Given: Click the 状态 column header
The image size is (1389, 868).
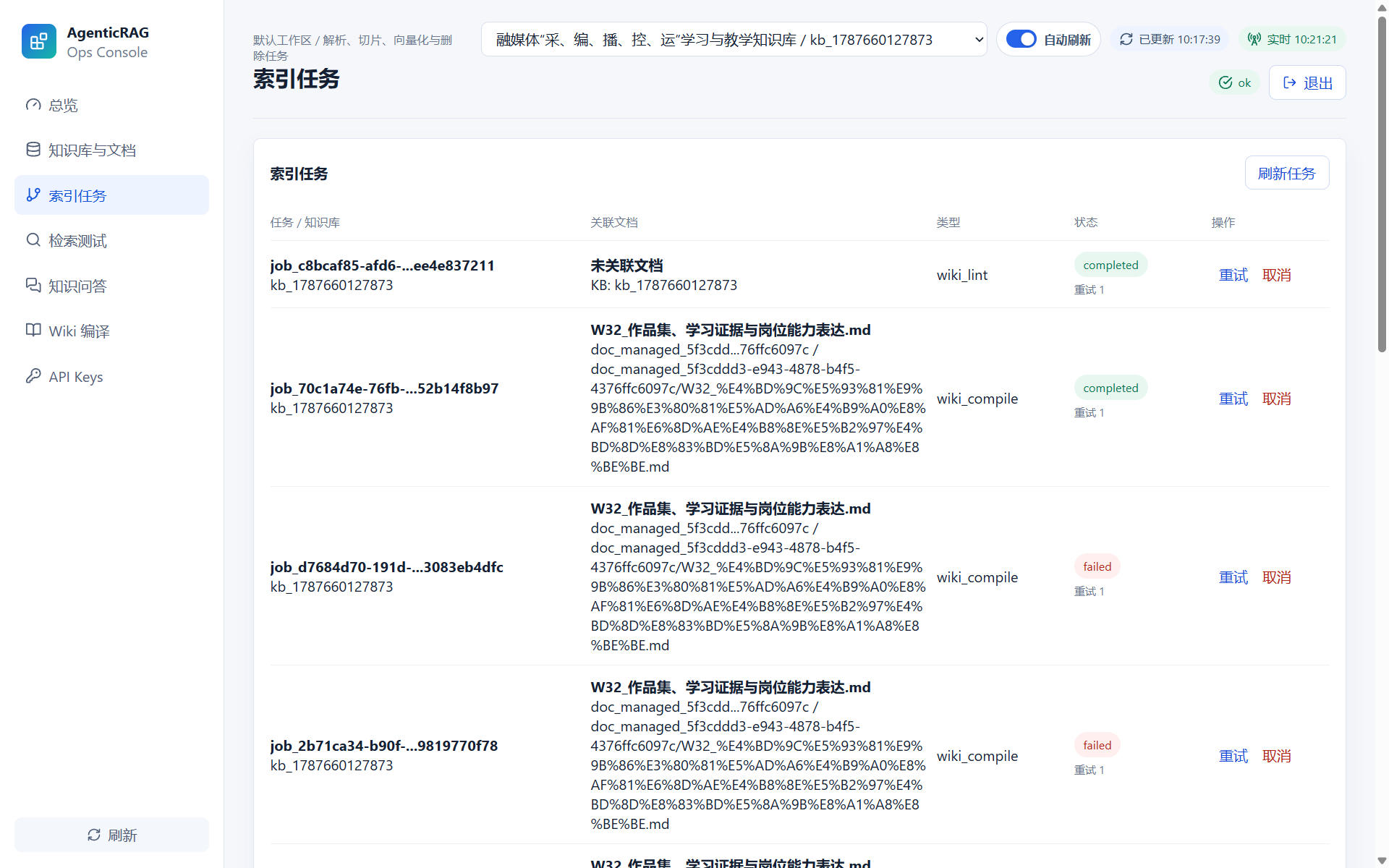Looking at the screenshot, I should click(1086, 222).
